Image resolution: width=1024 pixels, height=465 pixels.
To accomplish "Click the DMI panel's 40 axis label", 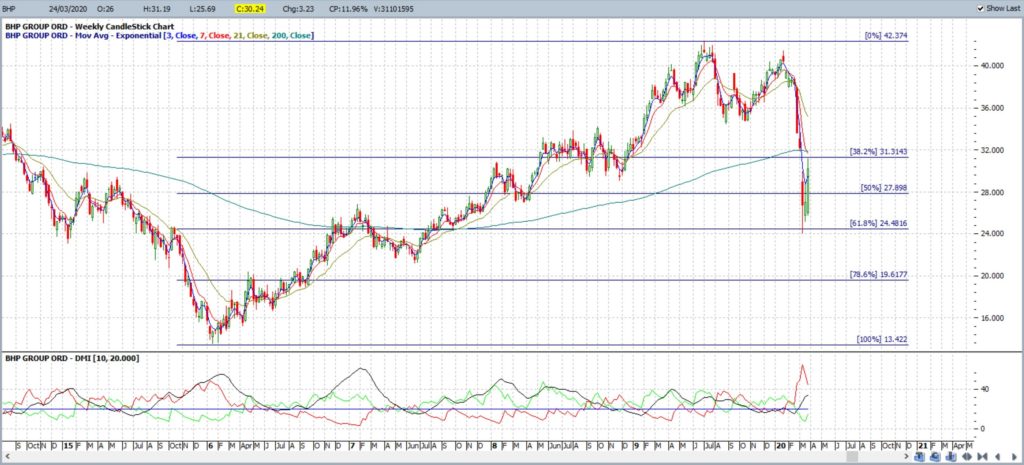I will (985, 389).
